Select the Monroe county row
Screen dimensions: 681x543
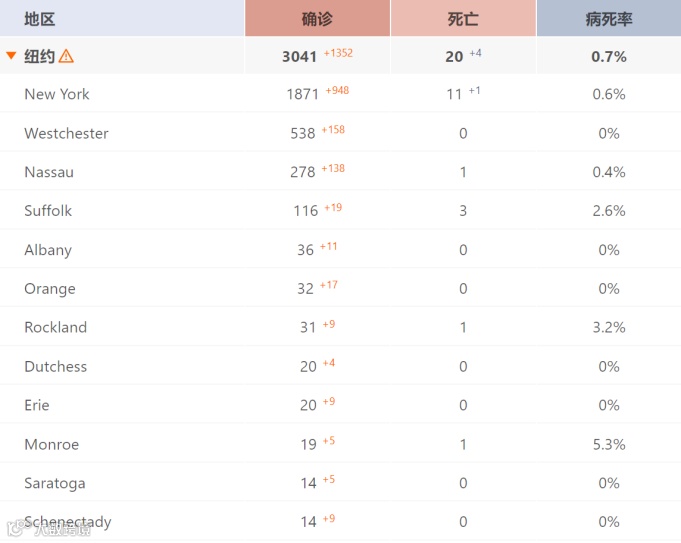(x=340, y=444)
